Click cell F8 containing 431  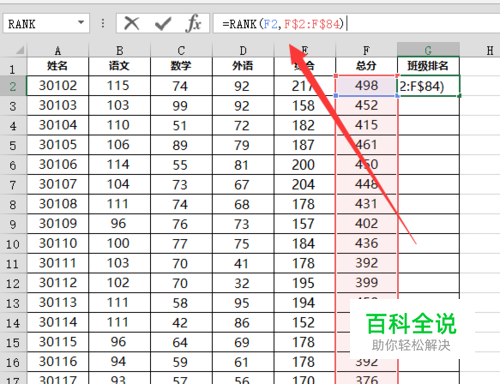pyautogui.click(x=366, y=204)
